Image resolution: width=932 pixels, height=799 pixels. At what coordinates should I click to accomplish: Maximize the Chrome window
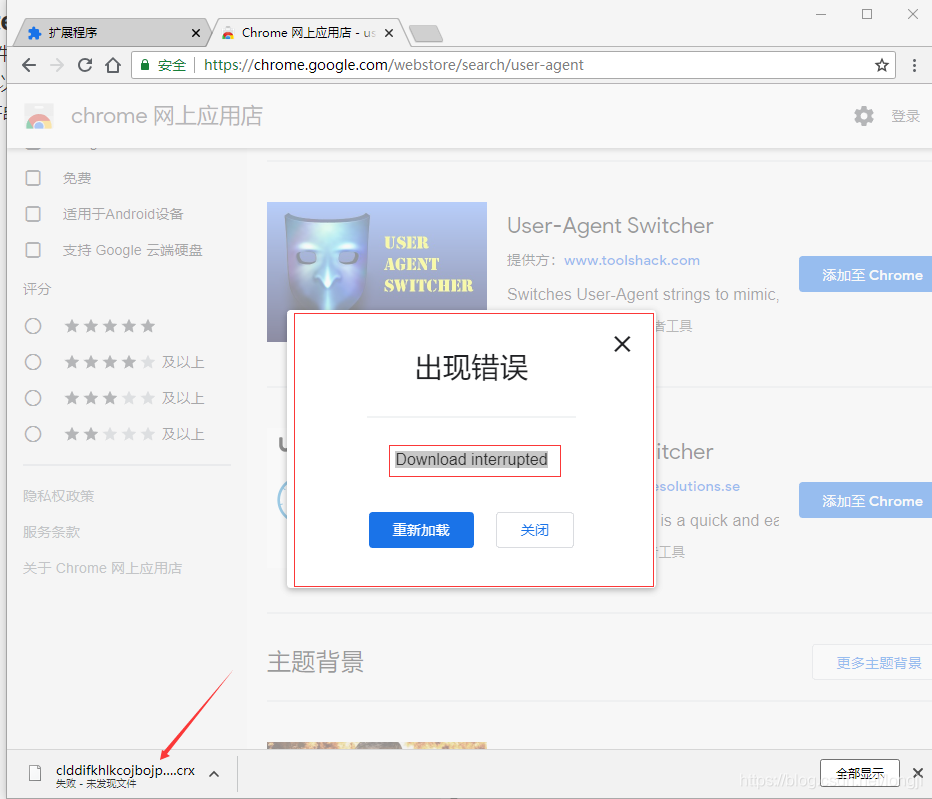(x=867, y=14)
